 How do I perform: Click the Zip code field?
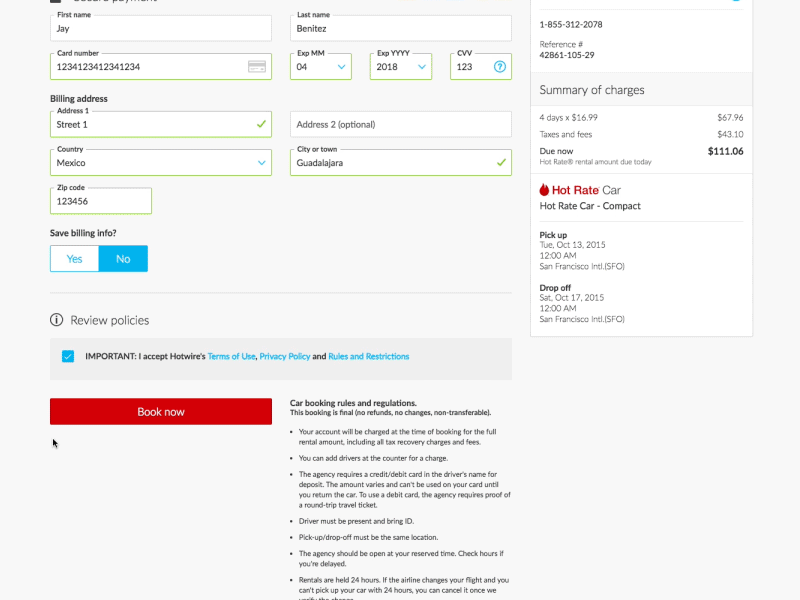(x=101, y=201)
